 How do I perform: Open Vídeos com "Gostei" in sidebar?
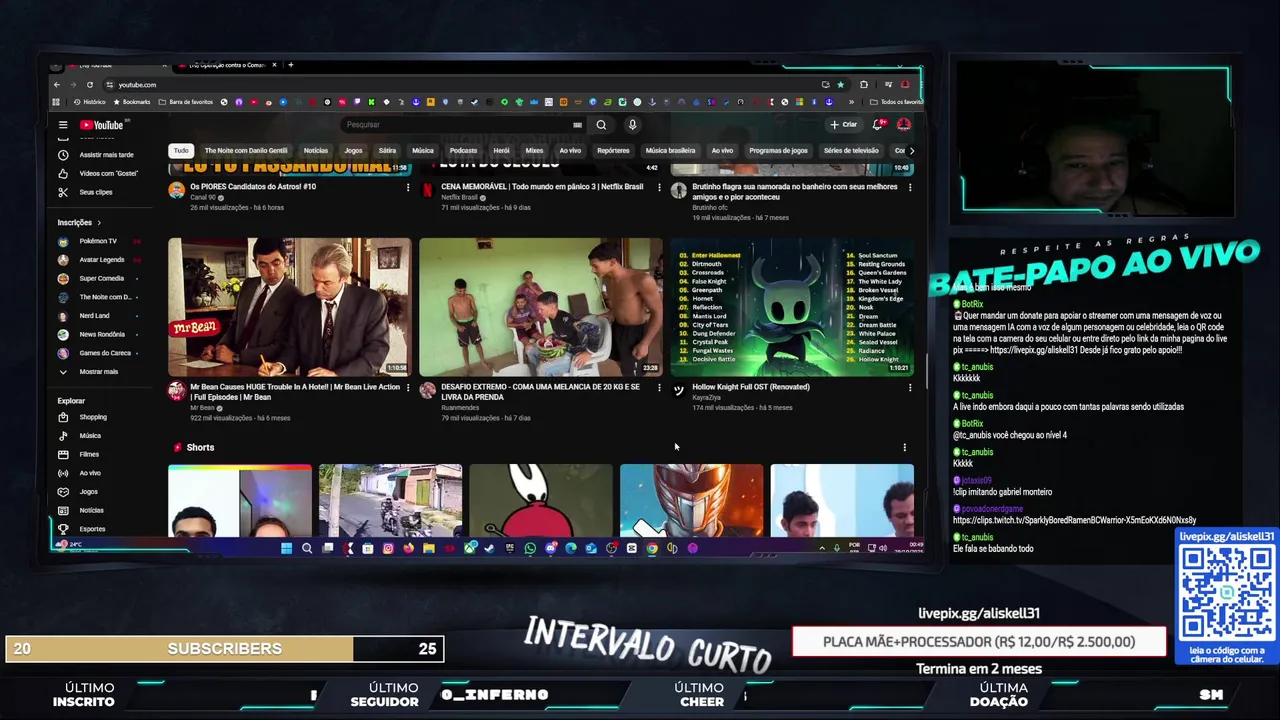96,173
